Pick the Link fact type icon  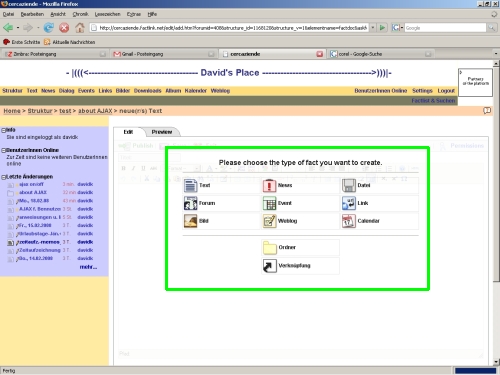[349, 203]
